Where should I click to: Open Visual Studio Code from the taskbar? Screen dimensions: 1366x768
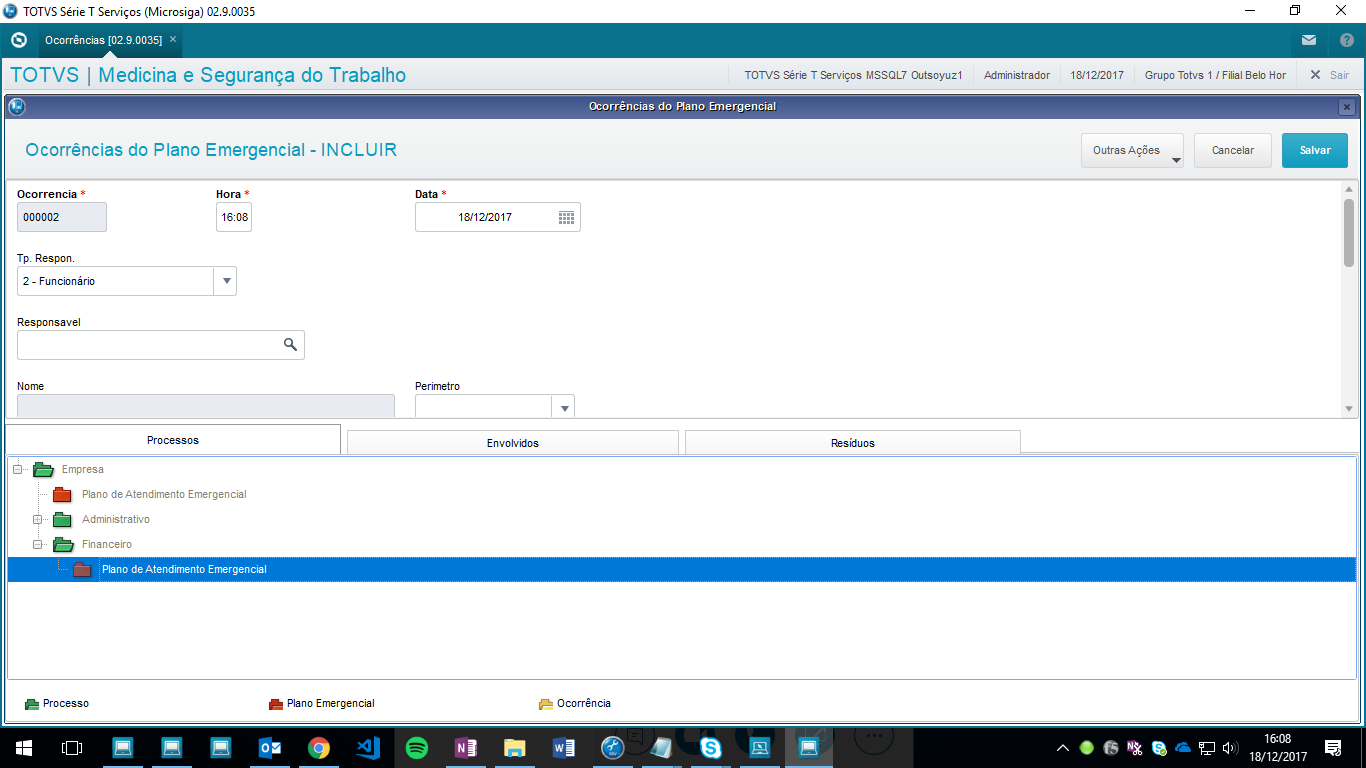[x=368, y=747]
